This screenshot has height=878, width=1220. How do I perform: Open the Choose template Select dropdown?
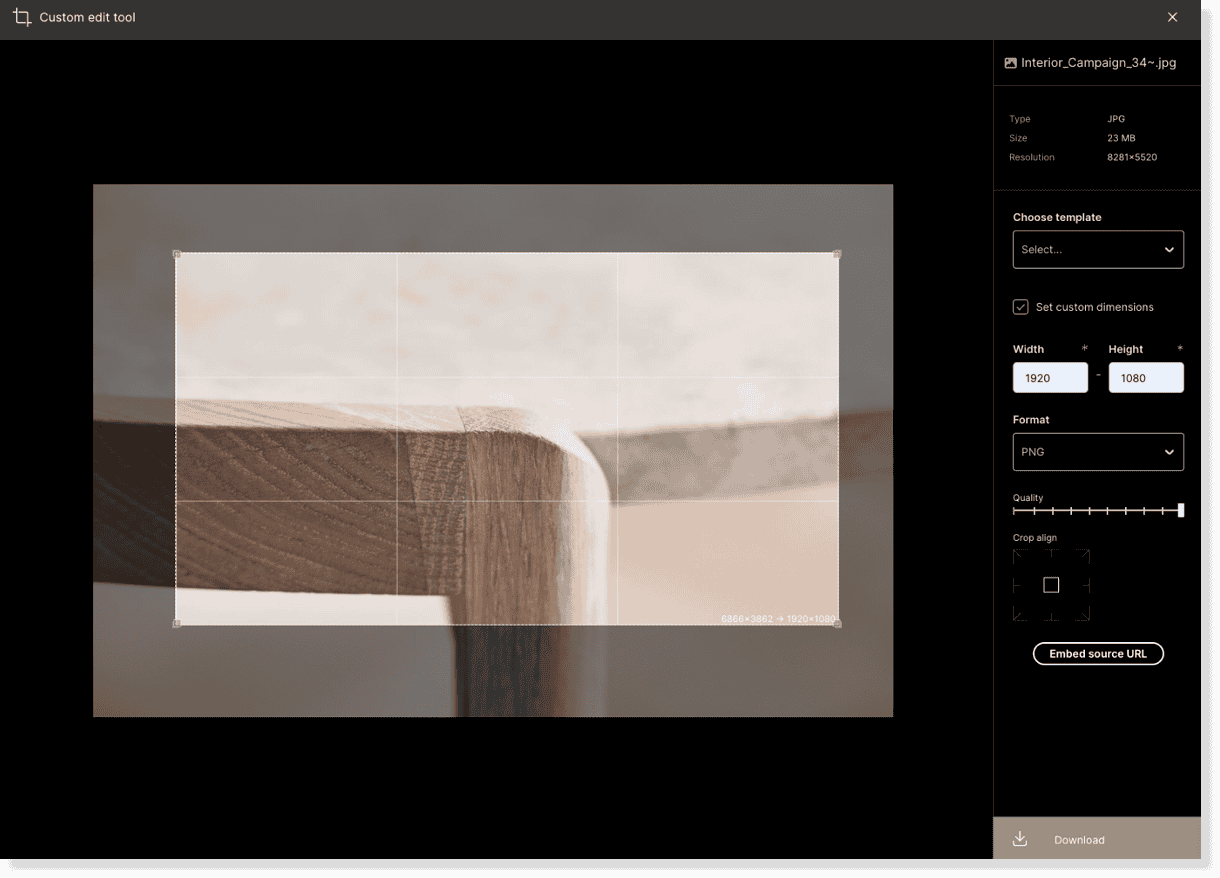[1098, 249]
